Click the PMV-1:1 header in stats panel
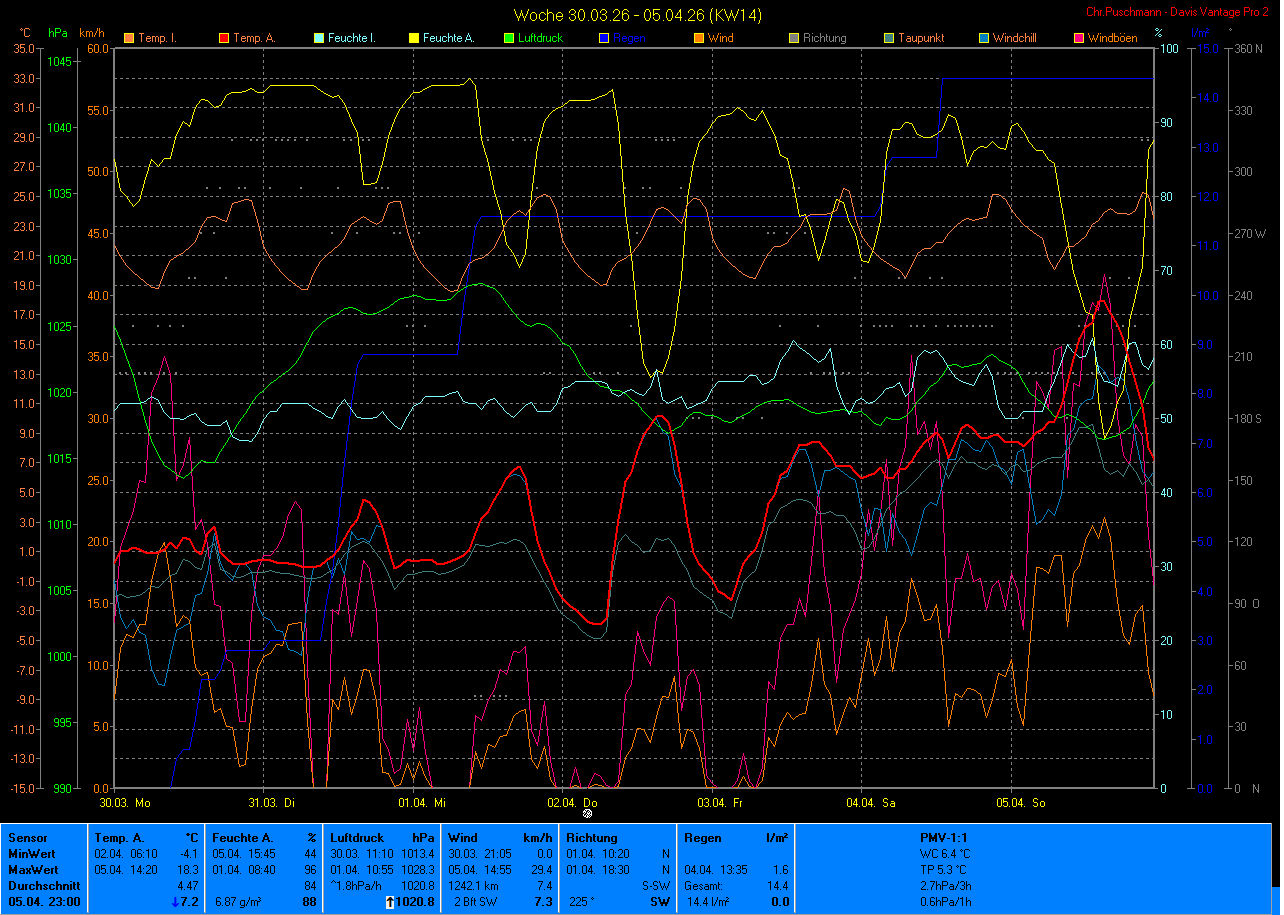The height and width of the screenshot is (915, 1284). point(943,838)
